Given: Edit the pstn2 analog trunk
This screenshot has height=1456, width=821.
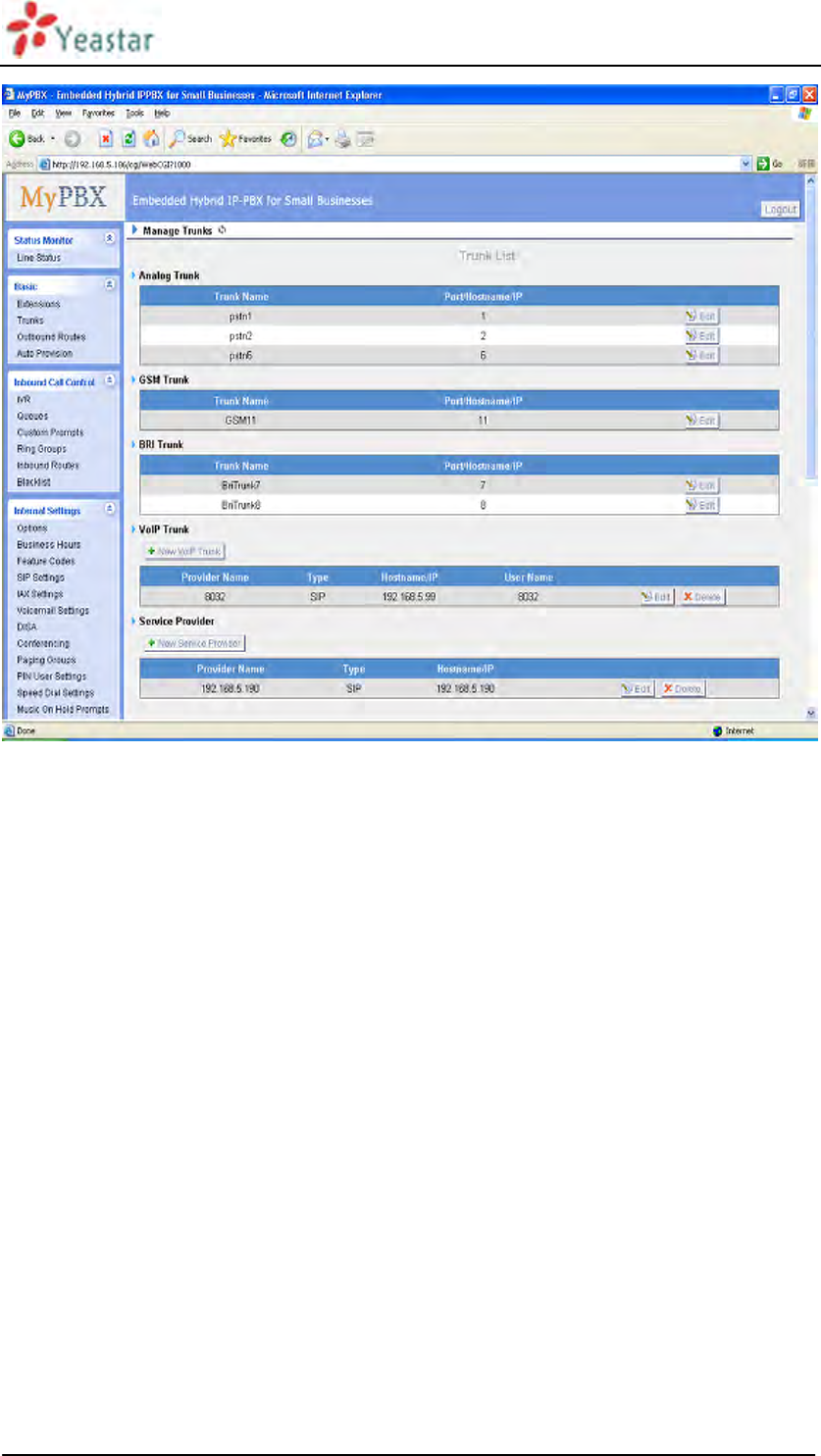Looking at the screenshot, I should coord(701,336).
